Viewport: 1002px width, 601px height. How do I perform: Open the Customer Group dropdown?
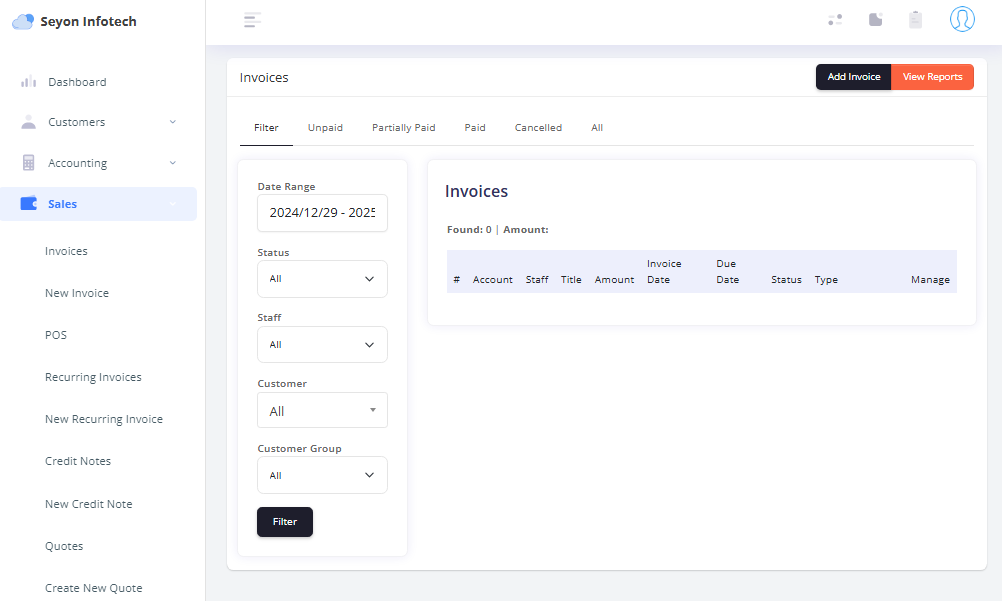(x=322, y=476)
